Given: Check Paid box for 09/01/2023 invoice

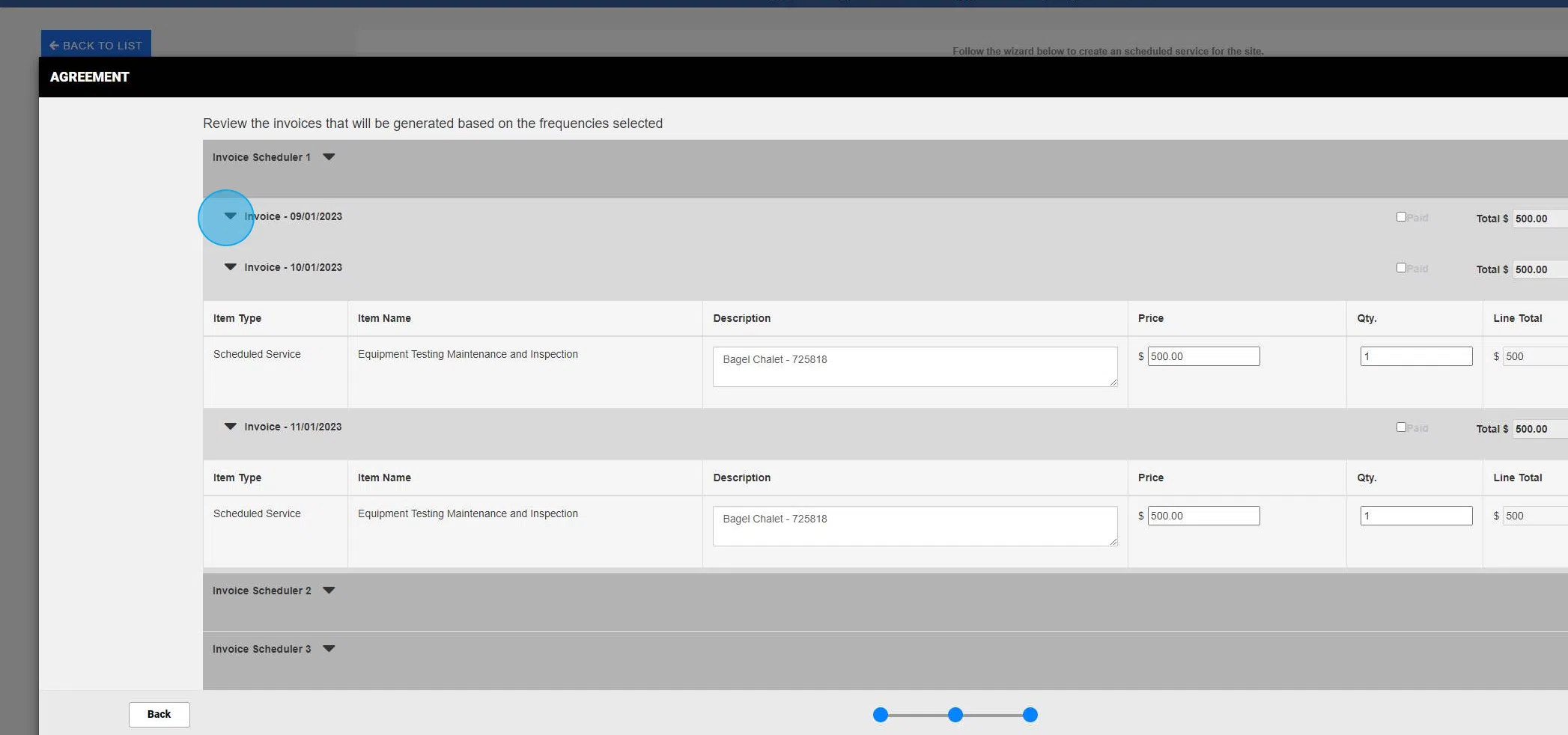Looking at the screenshot, I should (x=1400, y=217).
